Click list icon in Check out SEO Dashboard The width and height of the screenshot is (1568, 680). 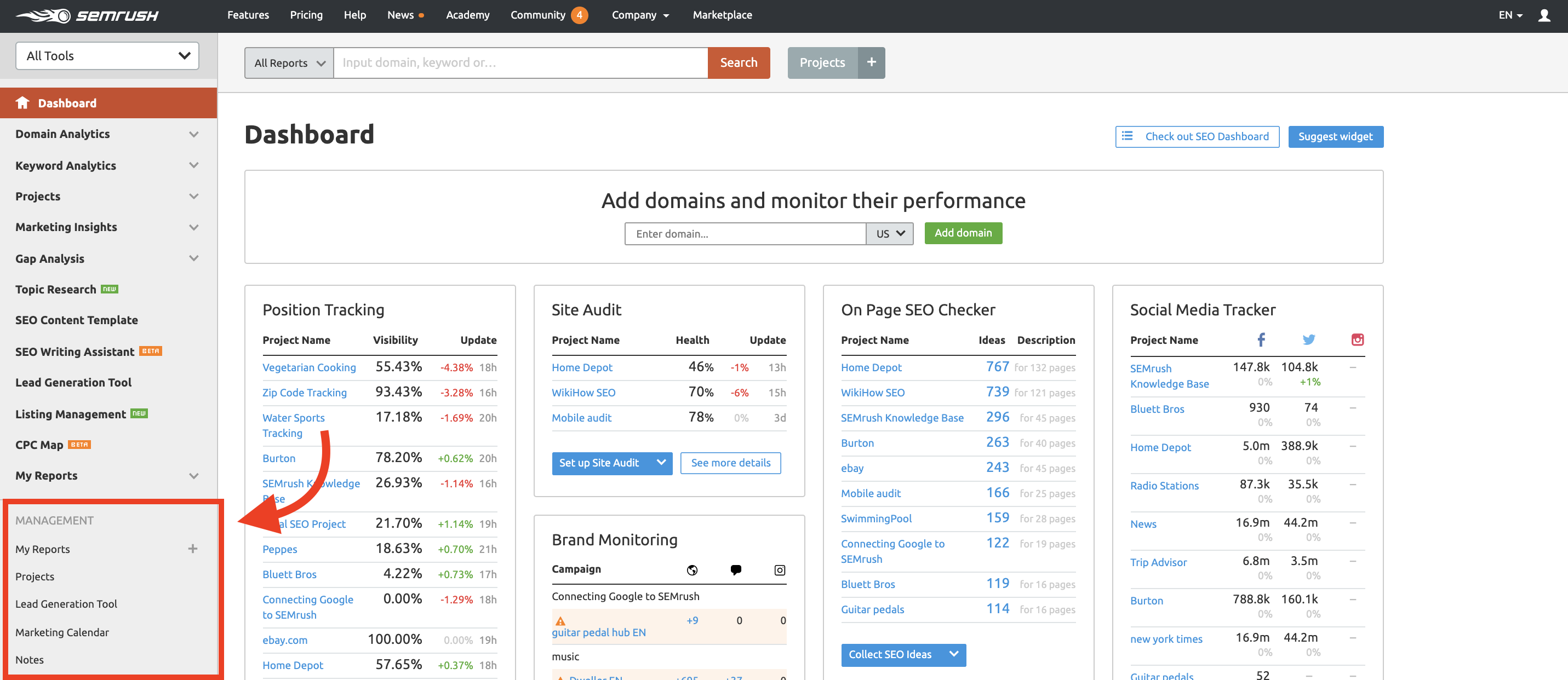pos(1128,136)
